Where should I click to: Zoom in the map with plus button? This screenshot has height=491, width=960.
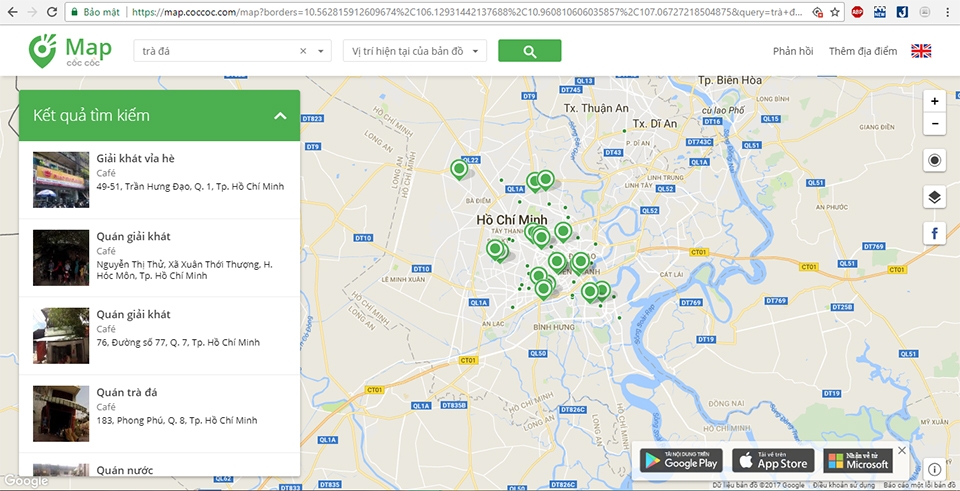point(934,102)
